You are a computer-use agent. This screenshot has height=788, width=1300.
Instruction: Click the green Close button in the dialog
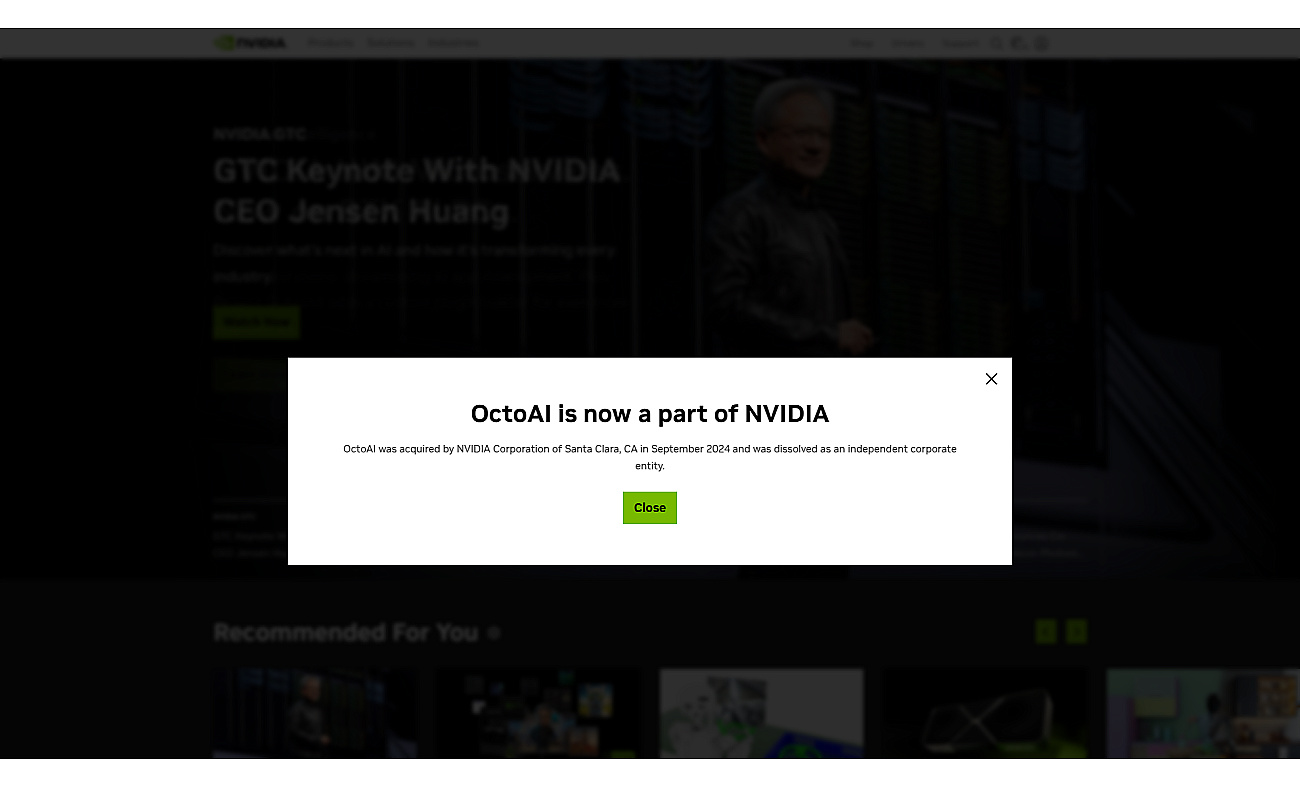(x=650, y=508)
